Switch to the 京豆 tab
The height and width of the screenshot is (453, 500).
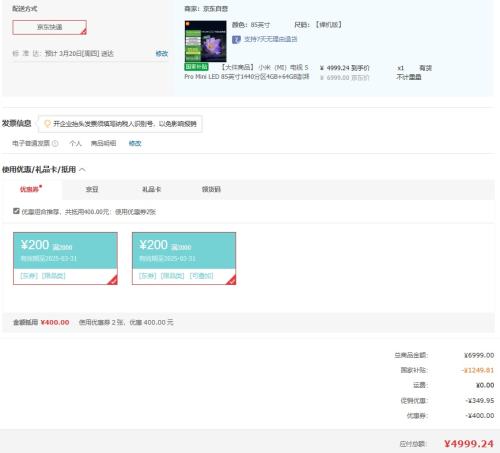pos(92,189)
